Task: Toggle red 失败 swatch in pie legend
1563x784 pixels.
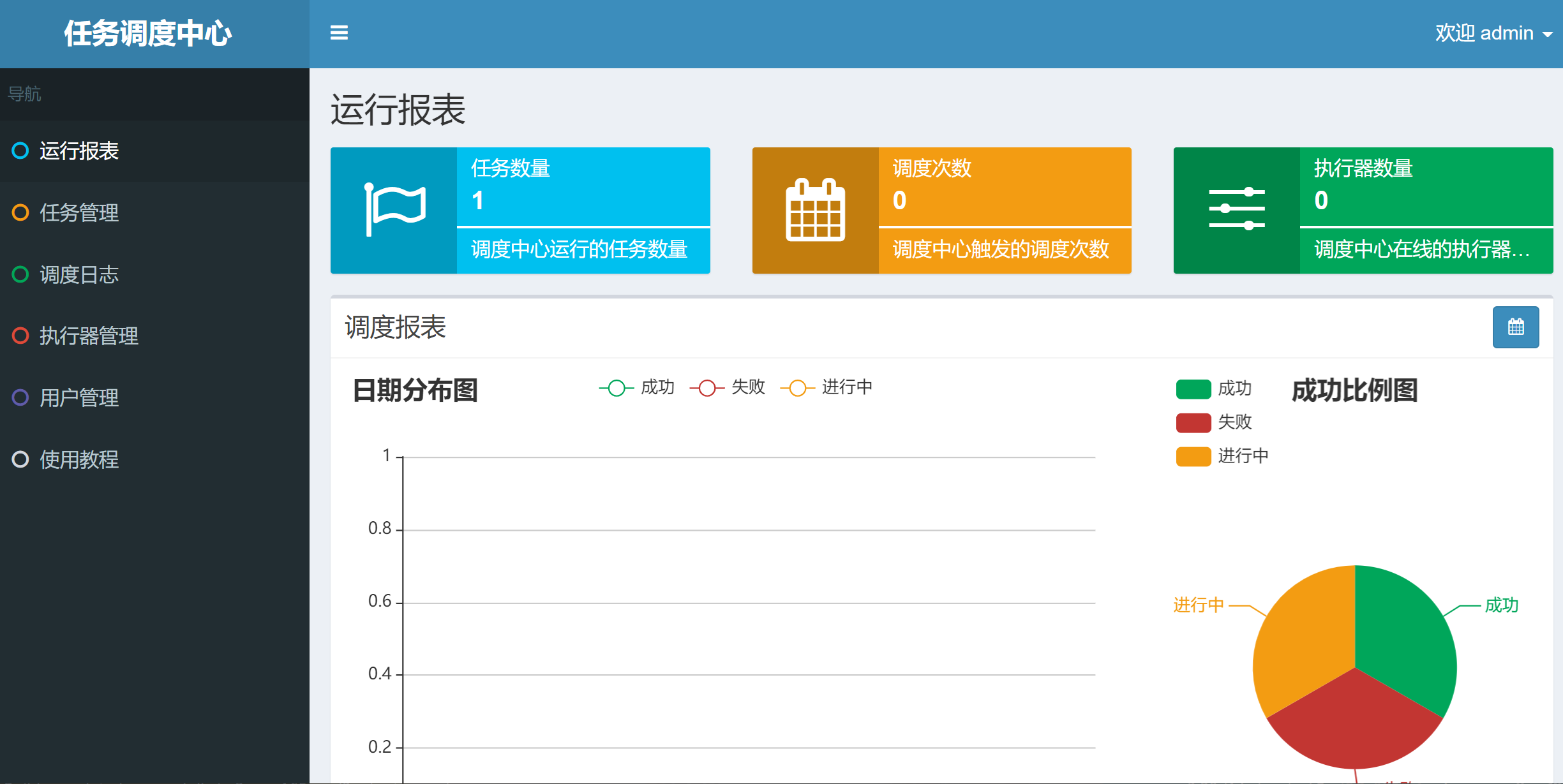Action: (1193, 422)
